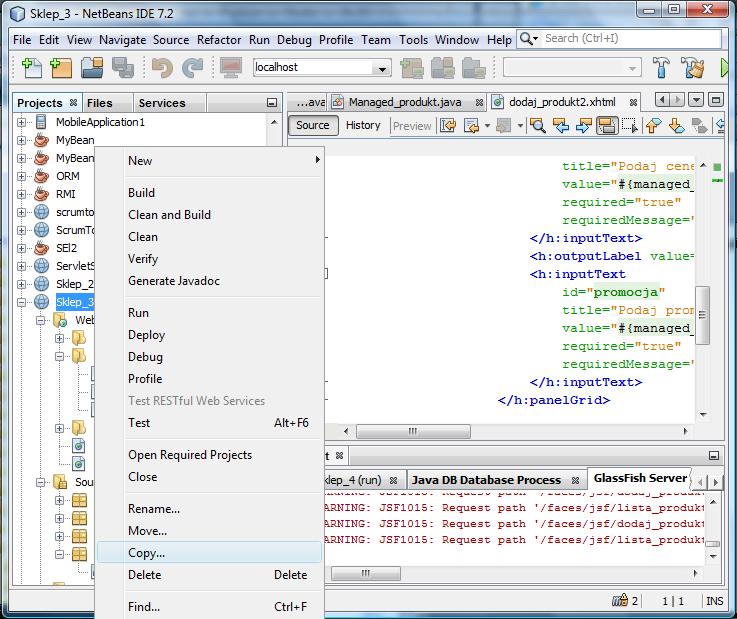737x619 pixels.
Task: Open the Source menu
Action: pos(171,40)
